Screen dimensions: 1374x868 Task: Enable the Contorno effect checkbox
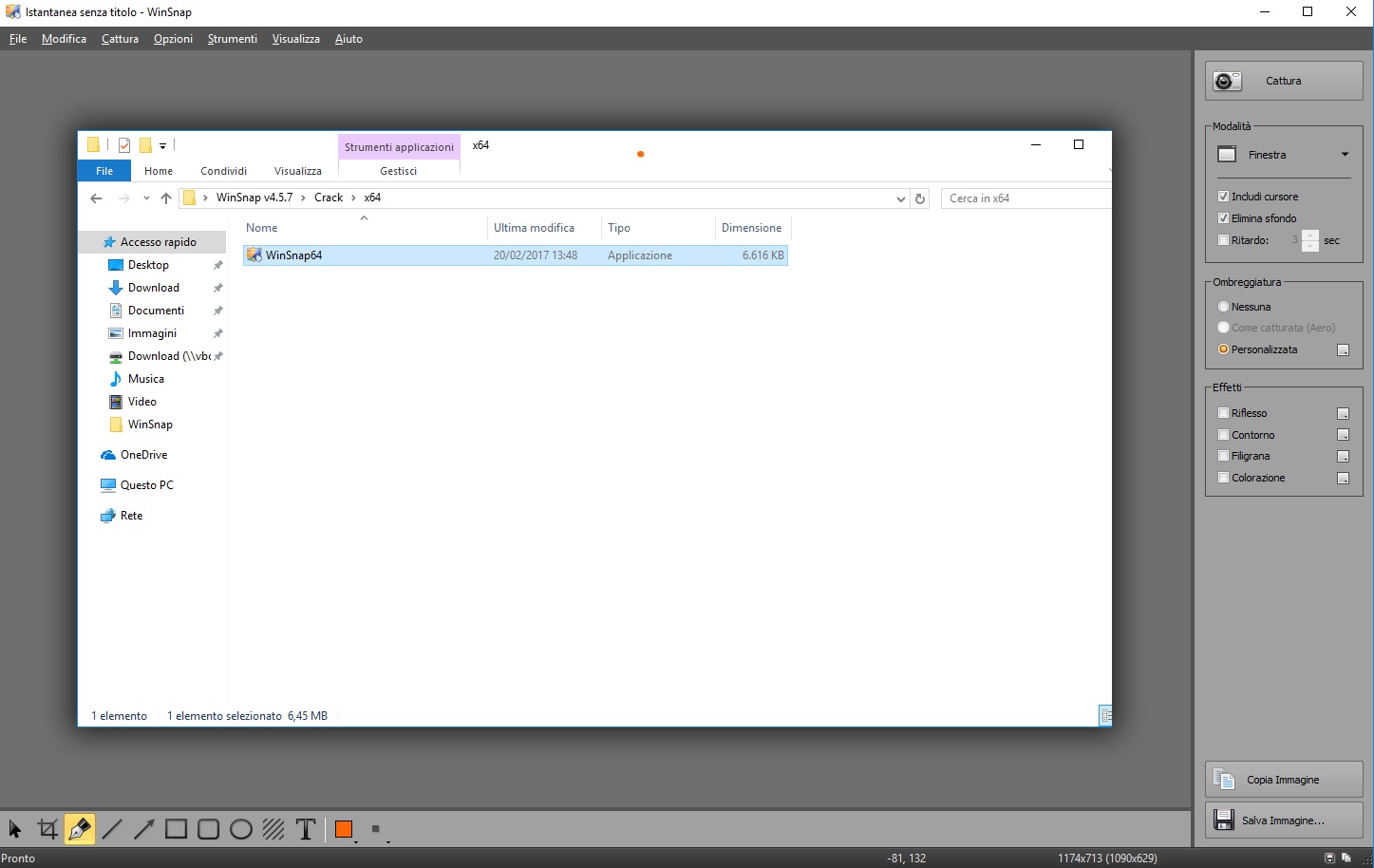(1223, 435)
